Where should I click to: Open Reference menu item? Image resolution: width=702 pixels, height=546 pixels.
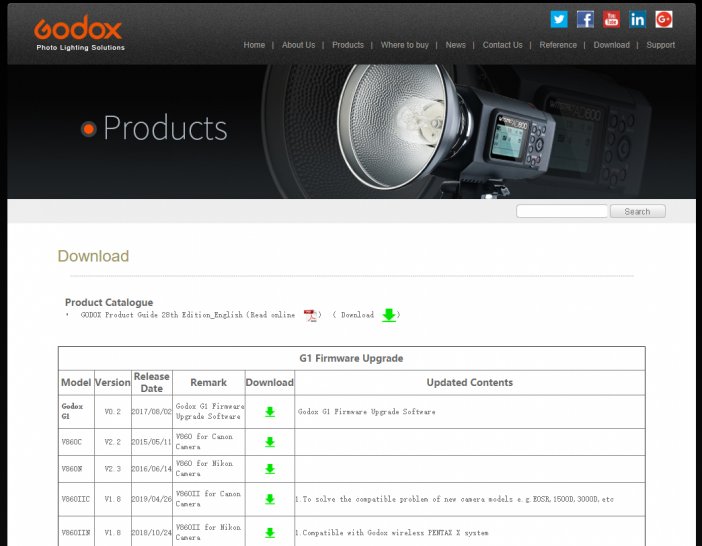pyautogui.click(x=558, y=45)
